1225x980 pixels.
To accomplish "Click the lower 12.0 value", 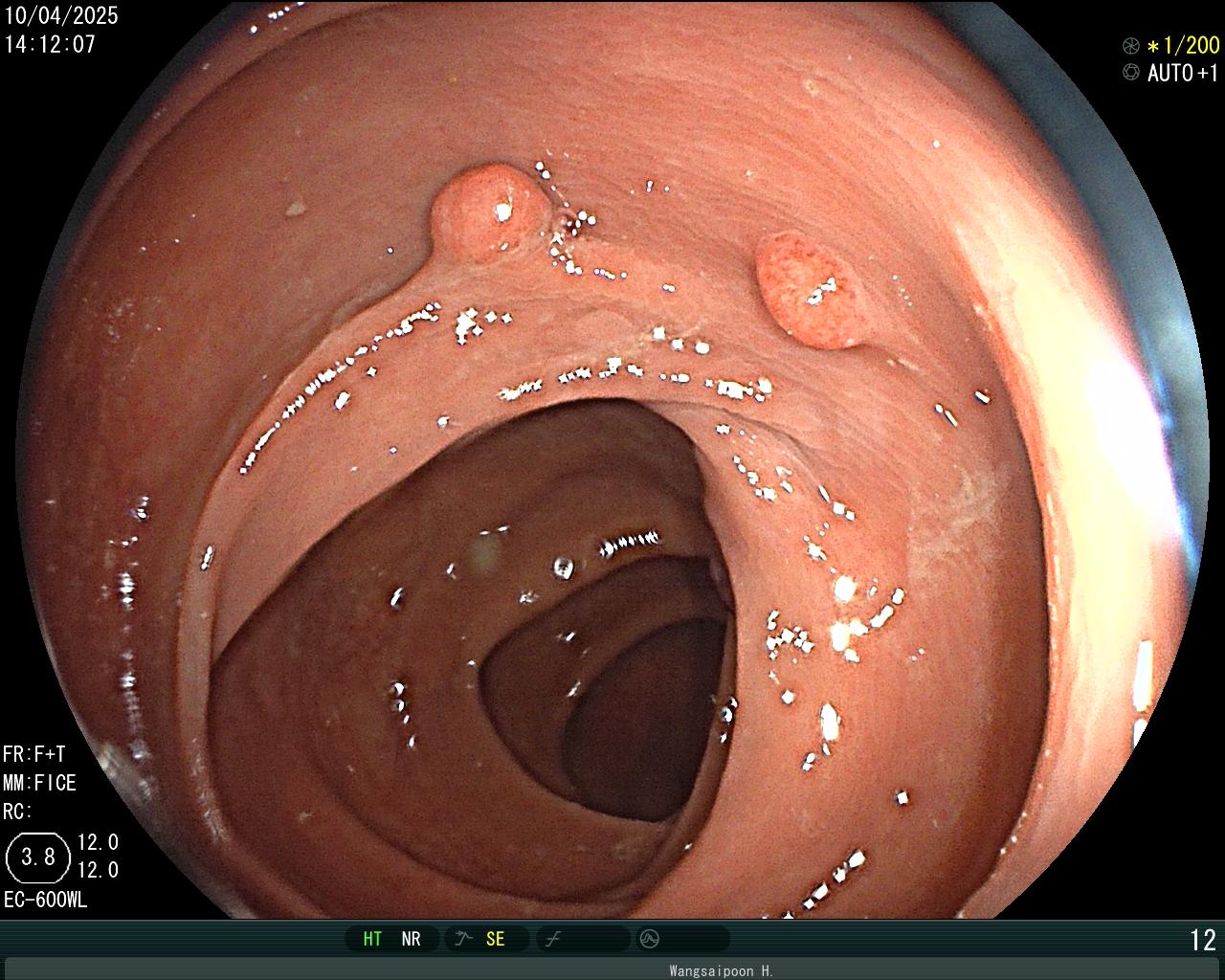I will point(98,870).
